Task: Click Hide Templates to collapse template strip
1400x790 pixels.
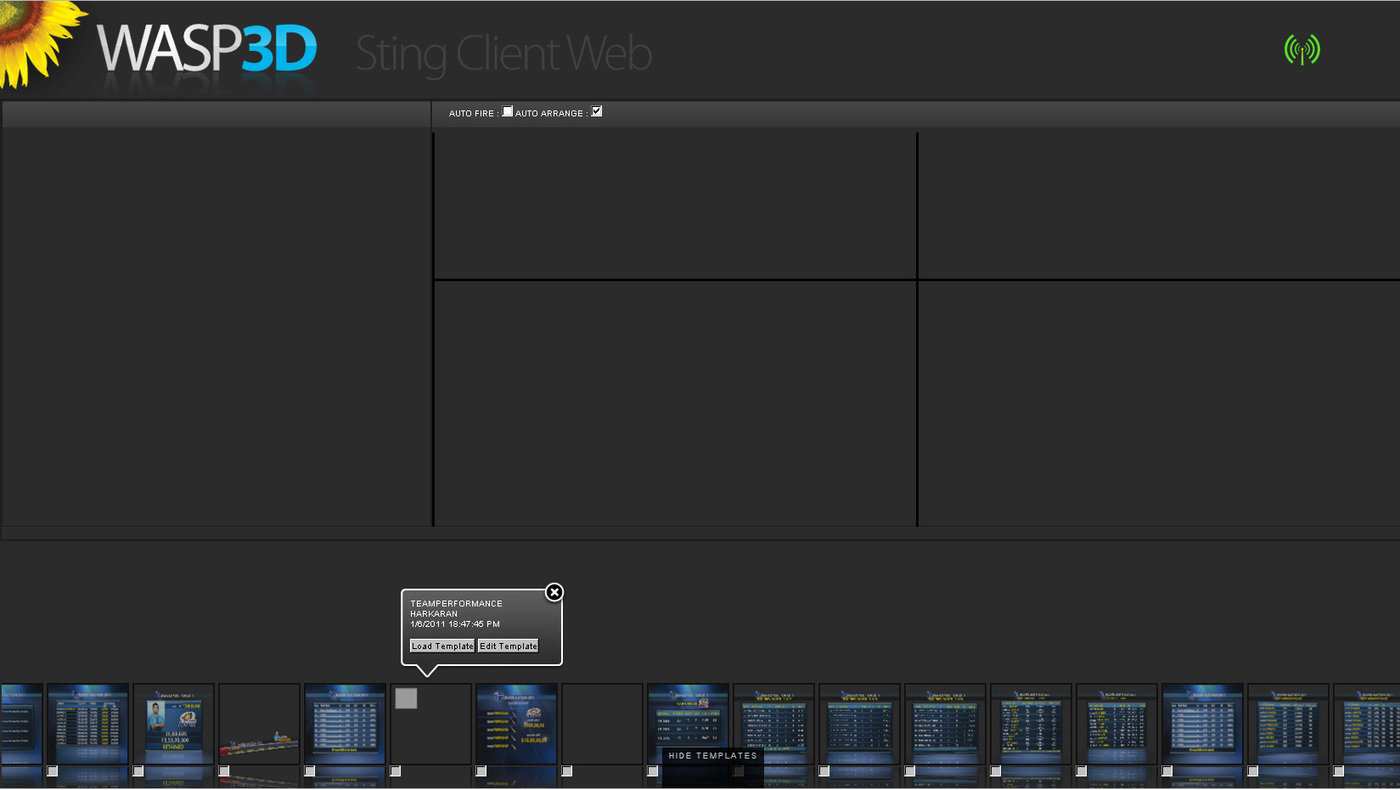Action: (x=712, y=756)
